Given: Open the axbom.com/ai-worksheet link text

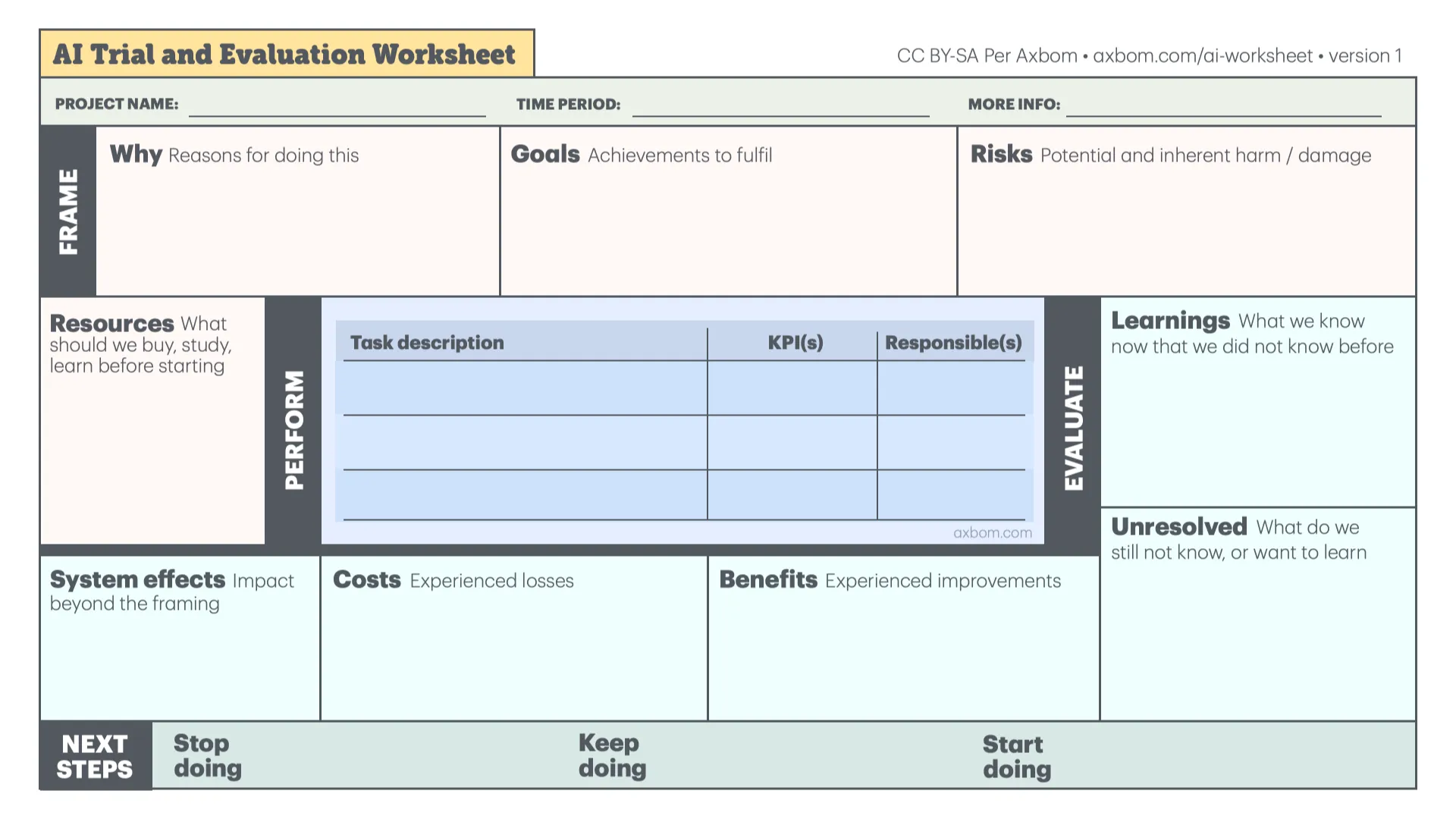Looking at the screenshot, I should point(1203,56).
